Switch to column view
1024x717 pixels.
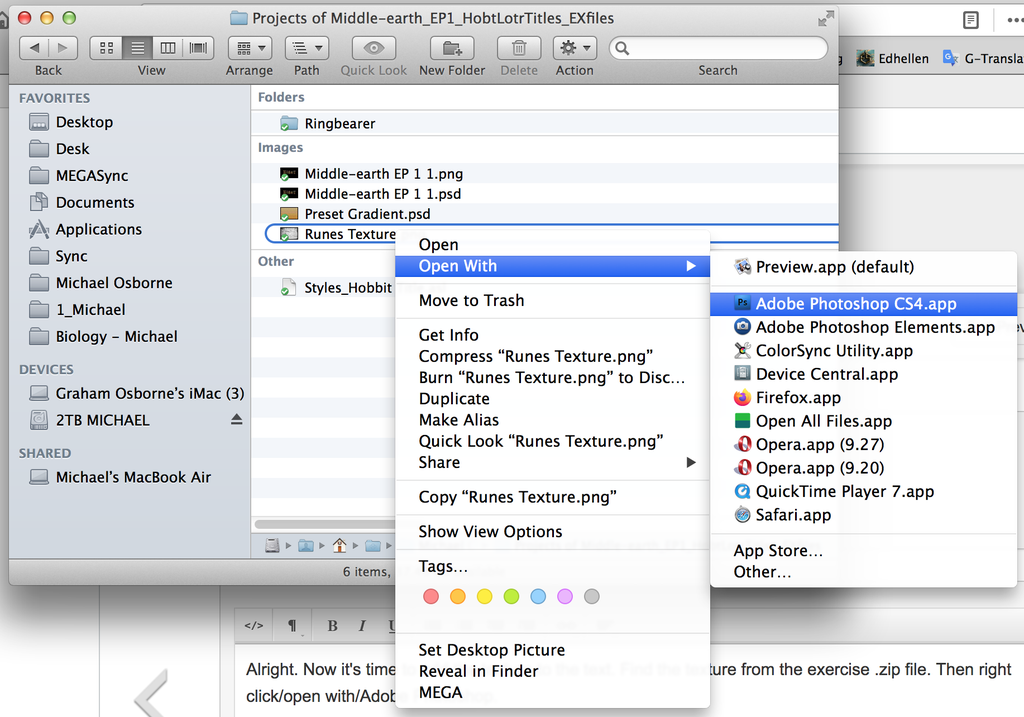tap(168, 48)
